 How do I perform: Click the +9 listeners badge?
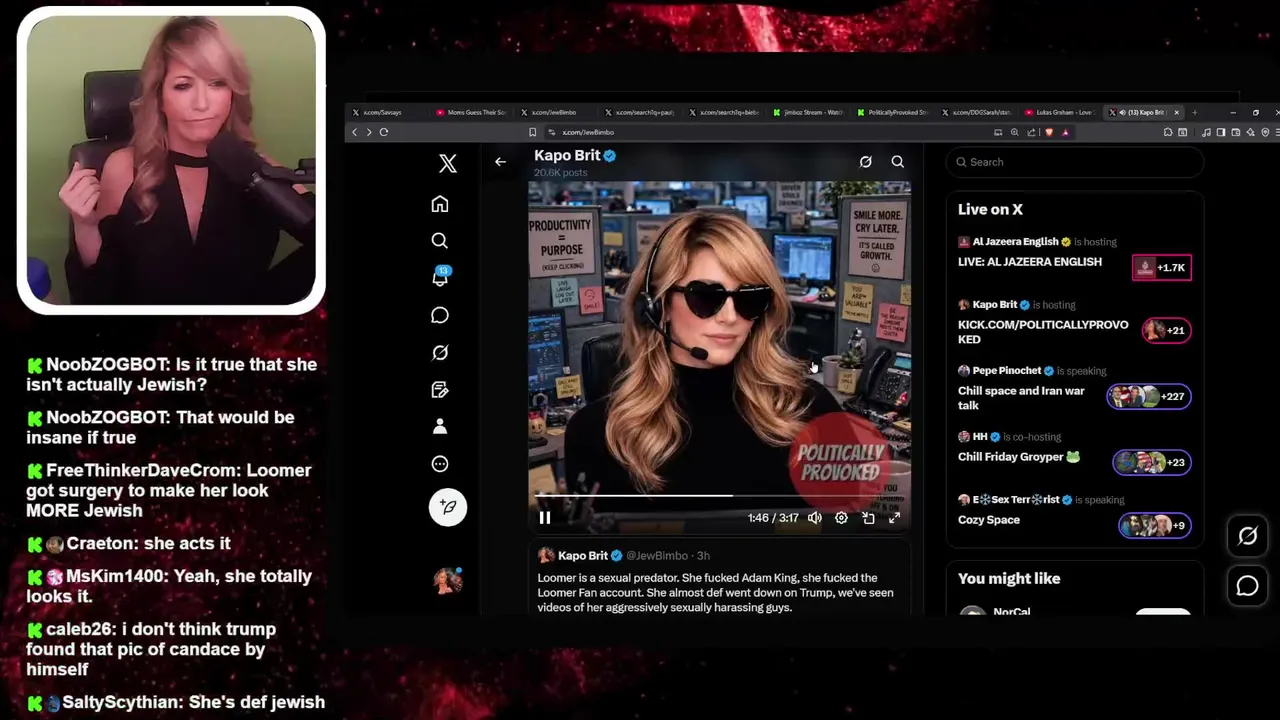click(1155, 526)
